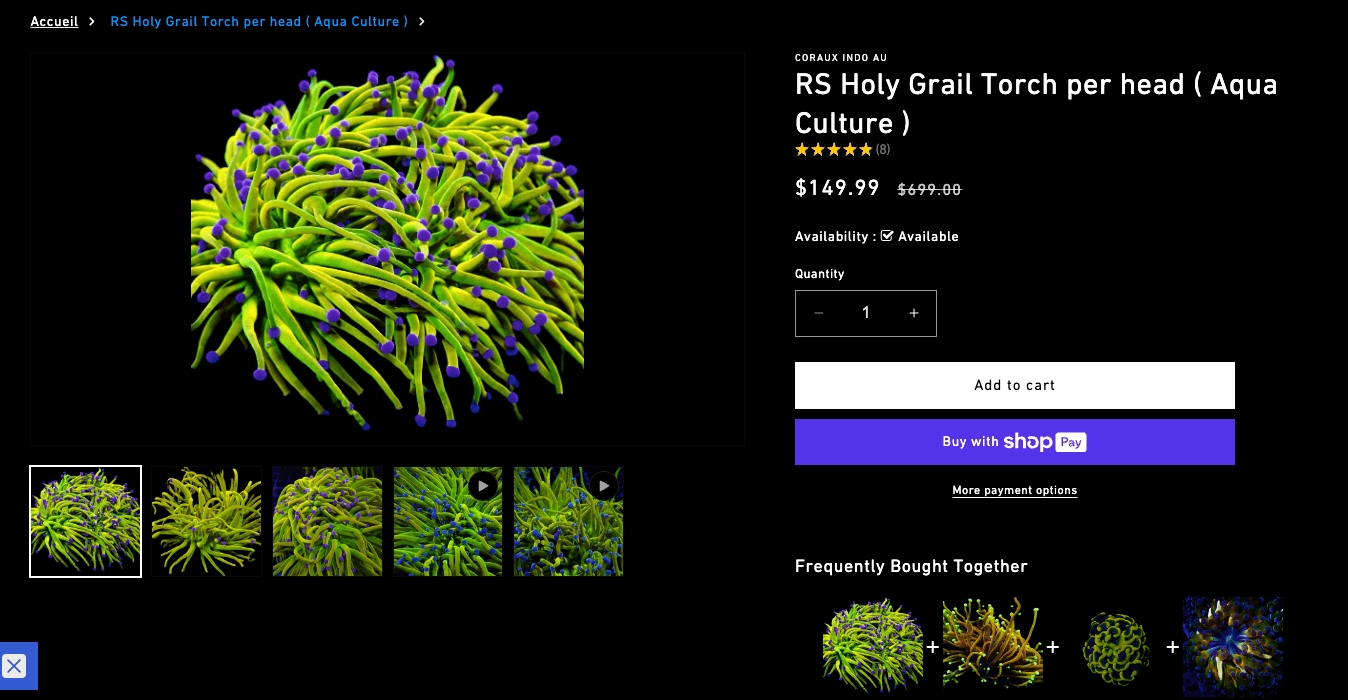Screen dimensions: 1348x700
Task: Click the plus icon after the green torch coral
Action: 932,647
